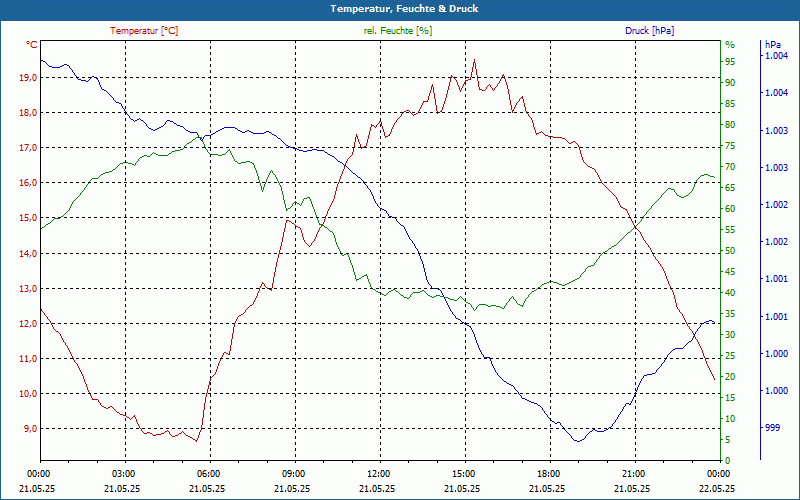Click the "03:00" time axis label
The height and width of the screenshot is (500, 800).
coord(122,474)
